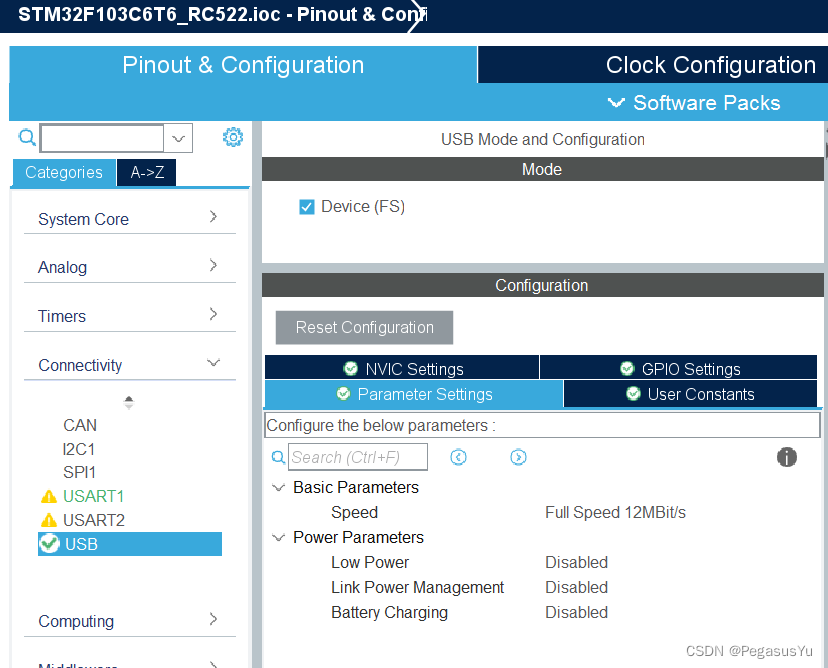
Task: Click the Reset Configuration button
Action: [364, 327]
